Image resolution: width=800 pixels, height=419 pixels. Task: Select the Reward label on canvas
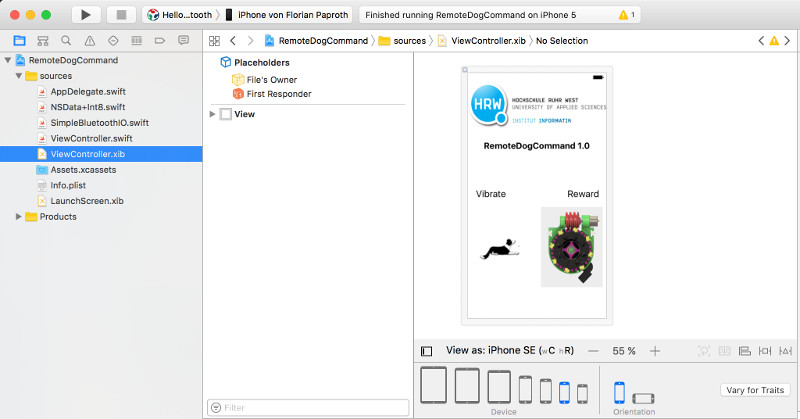pyautogui.click(x=583, y=194)
